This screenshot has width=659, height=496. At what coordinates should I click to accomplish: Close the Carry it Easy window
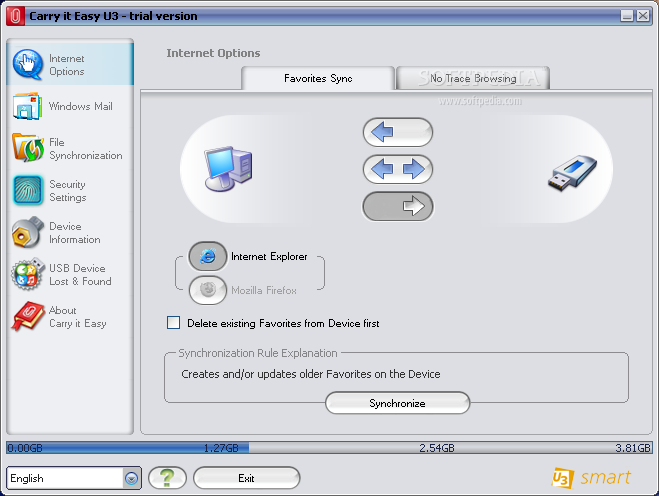click(643, 16)
